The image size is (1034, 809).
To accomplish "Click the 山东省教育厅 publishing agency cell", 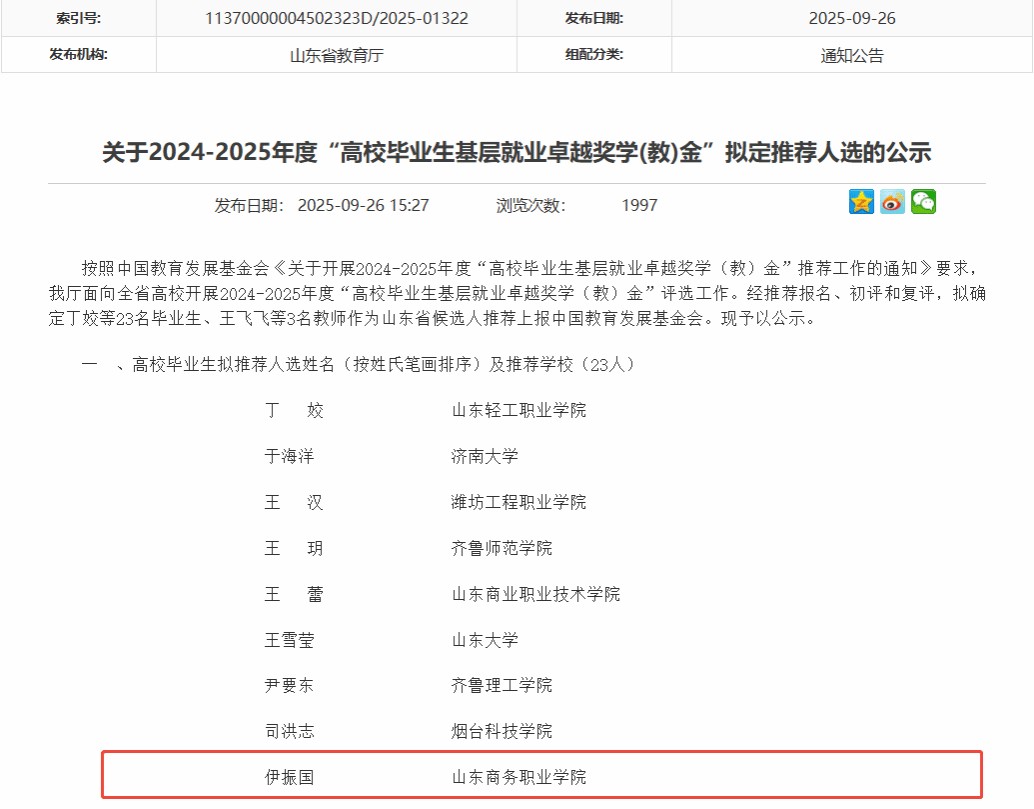I will 336,55.
